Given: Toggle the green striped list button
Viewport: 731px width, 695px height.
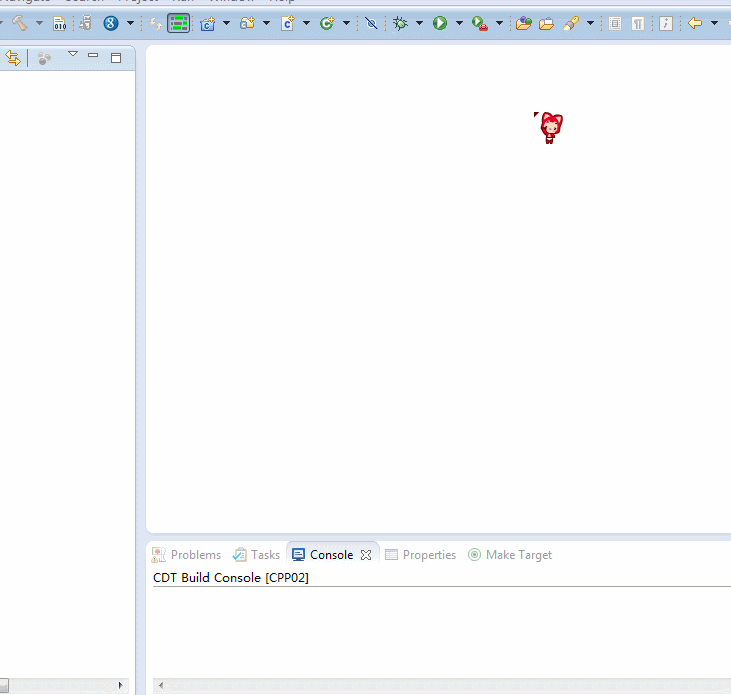Looking at the screenshot, I should click(x=179, y=23).
